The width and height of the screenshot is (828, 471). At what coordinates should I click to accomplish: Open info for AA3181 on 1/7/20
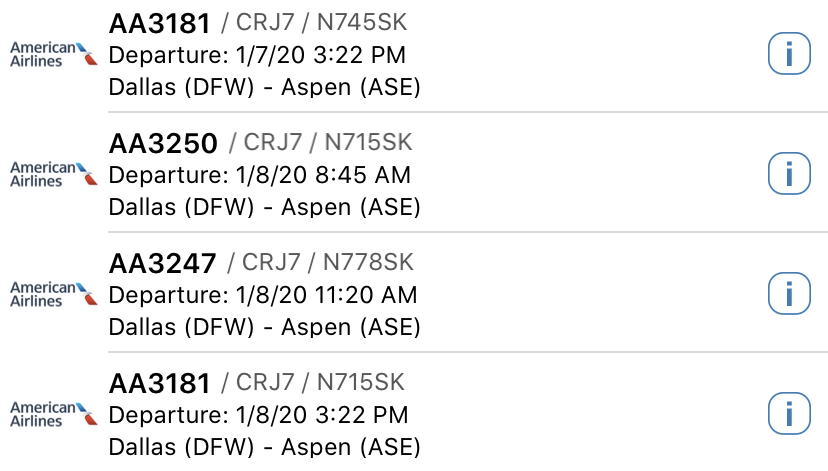(x=788, y=54)
